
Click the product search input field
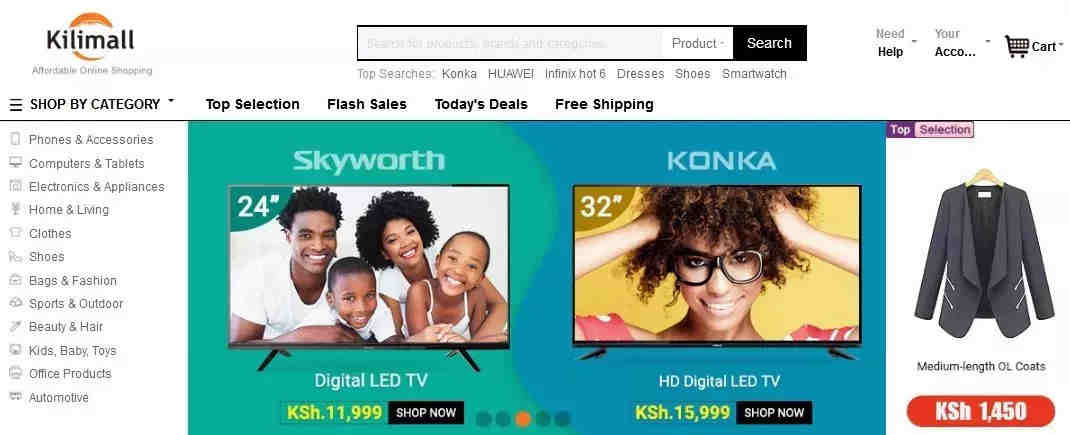point(510,44)
